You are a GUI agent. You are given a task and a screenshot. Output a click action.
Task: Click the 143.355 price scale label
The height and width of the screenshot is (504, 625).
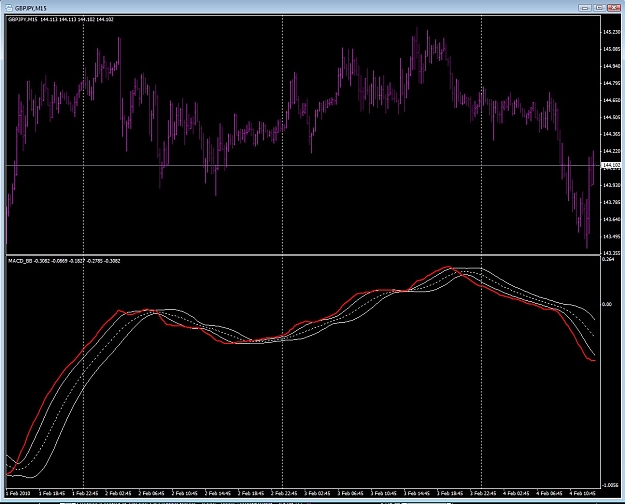click(x=611, y=253)
